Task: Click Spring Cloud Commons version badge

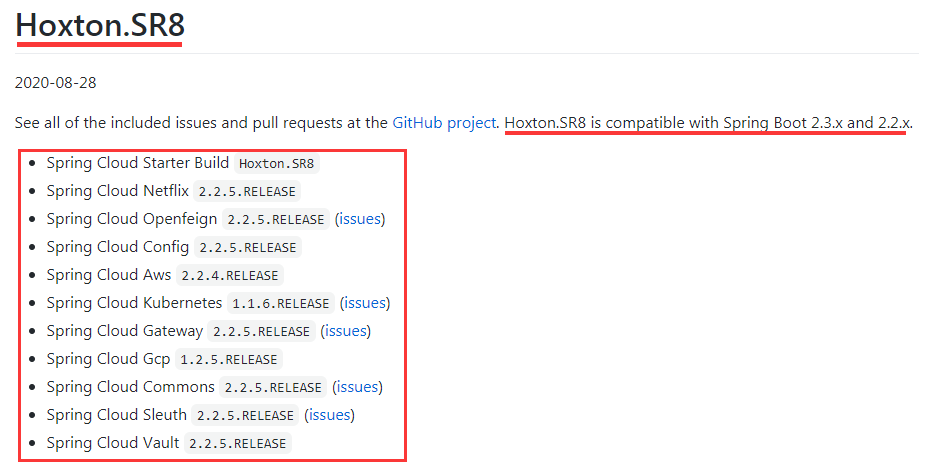Action: pos(273,388)
